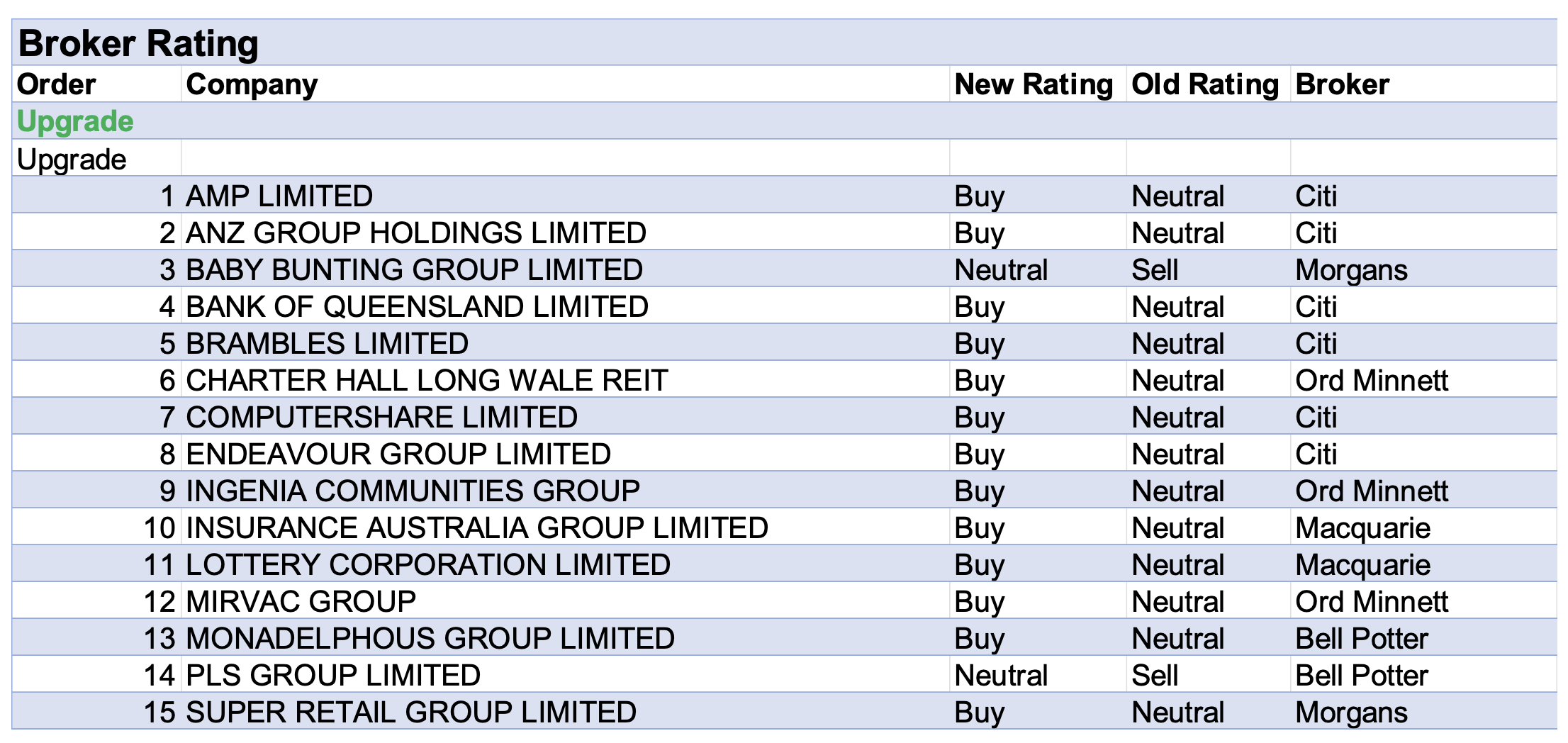Select SUPER RETAIL GROUP LIMITED cell

point(411,713)
